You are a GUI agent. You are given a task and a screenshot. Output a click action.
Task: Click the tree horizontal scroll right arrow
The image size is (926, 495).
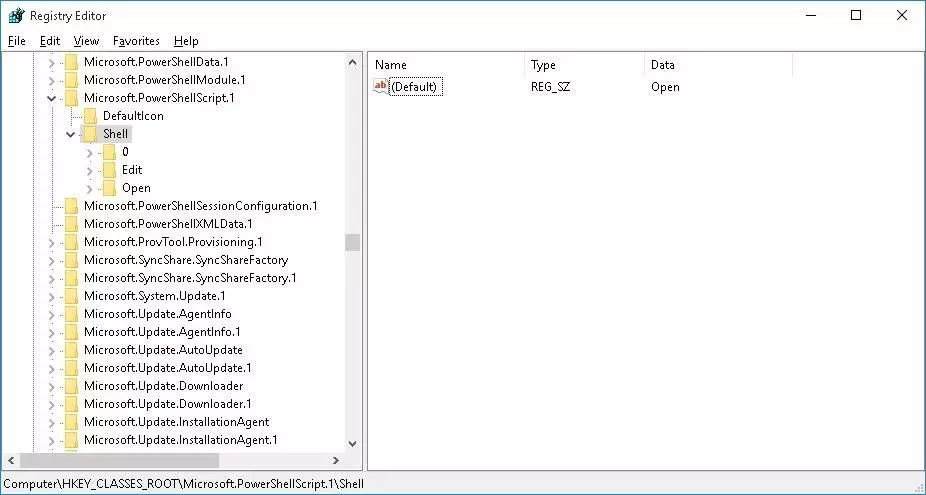[x=335, y=460]
